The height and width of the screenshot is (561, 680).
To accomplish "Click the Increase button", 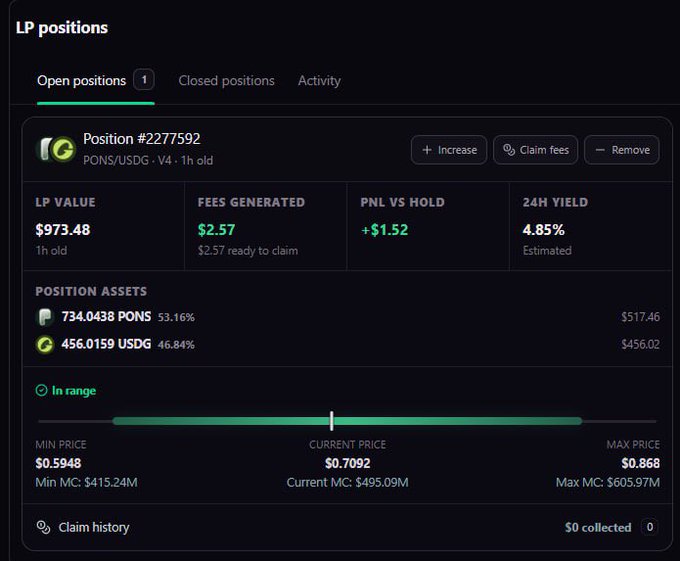I will (x=449, y=150).
